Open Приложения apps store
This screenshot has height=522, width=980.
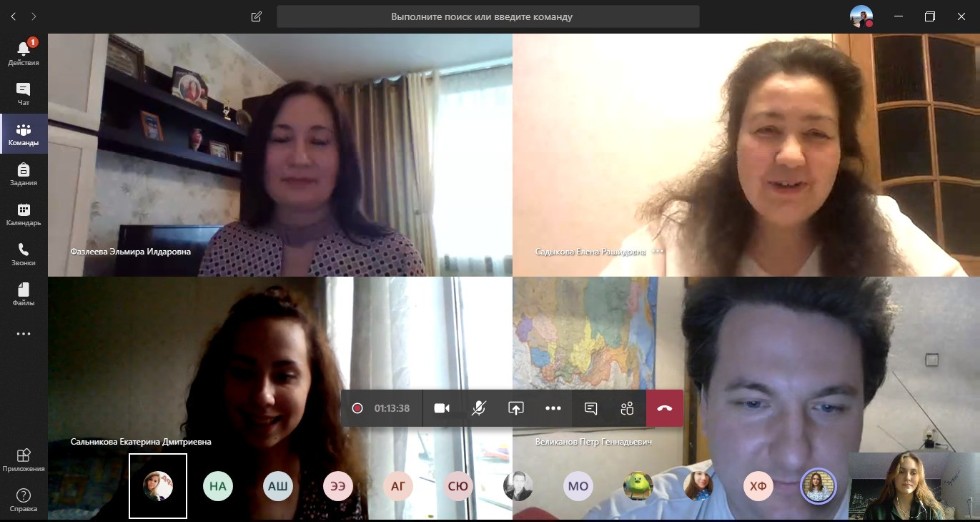tap(23, 460)
